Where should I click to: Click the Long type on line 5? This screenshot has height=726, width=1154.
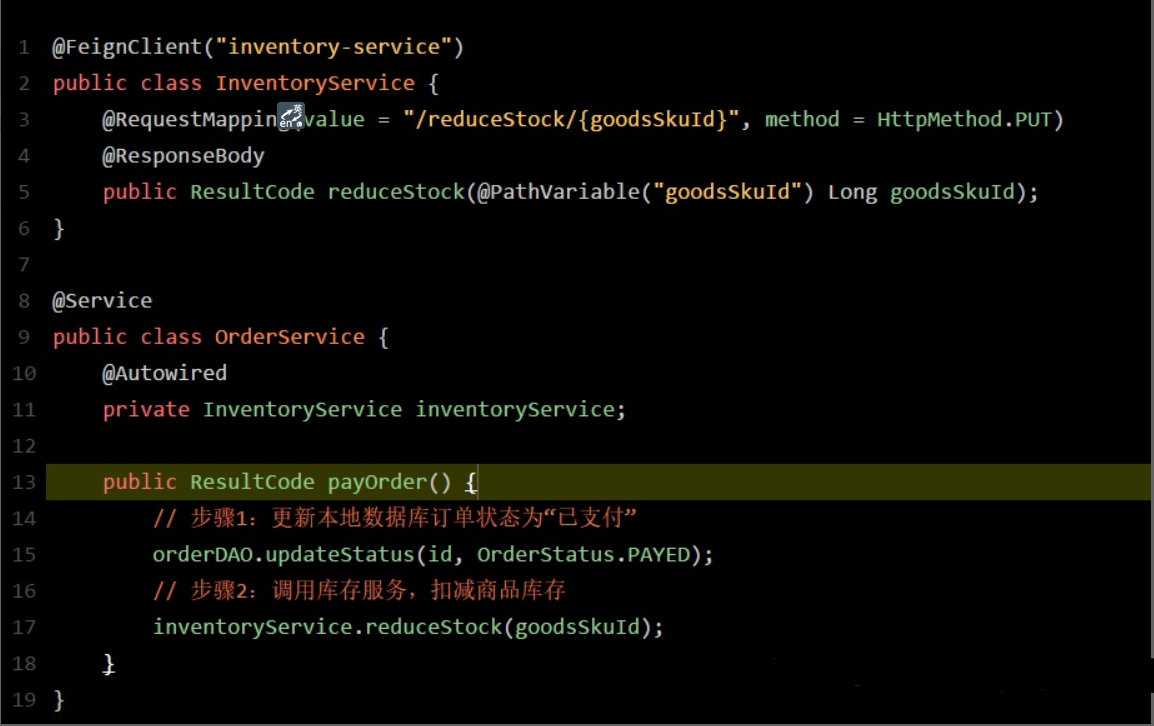(x=852, y=192)
